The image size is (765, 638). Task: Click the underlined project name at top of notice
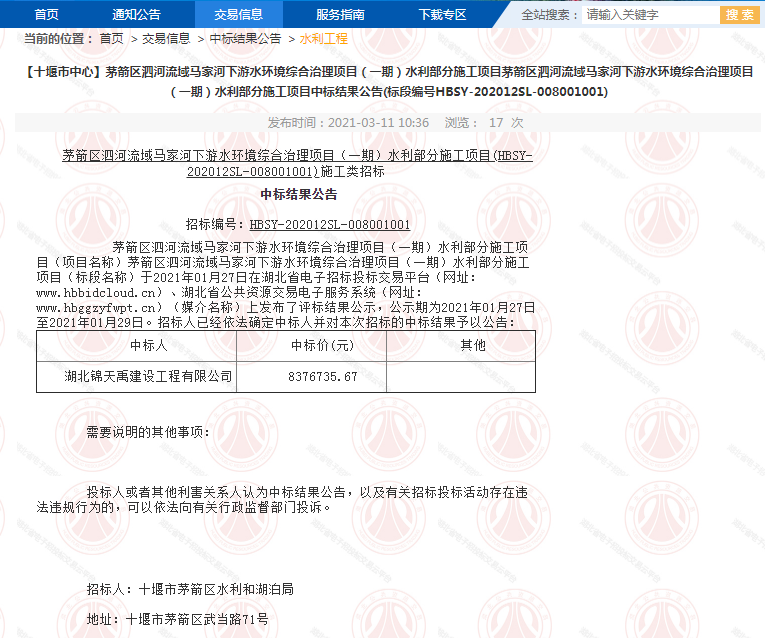298,163
